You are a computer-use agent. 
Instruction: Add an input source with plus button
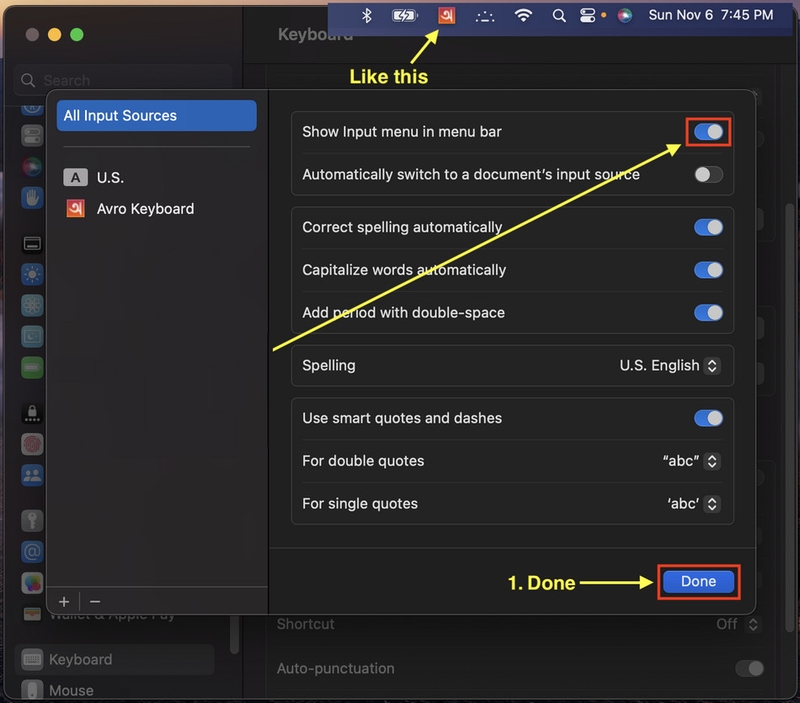64,601
